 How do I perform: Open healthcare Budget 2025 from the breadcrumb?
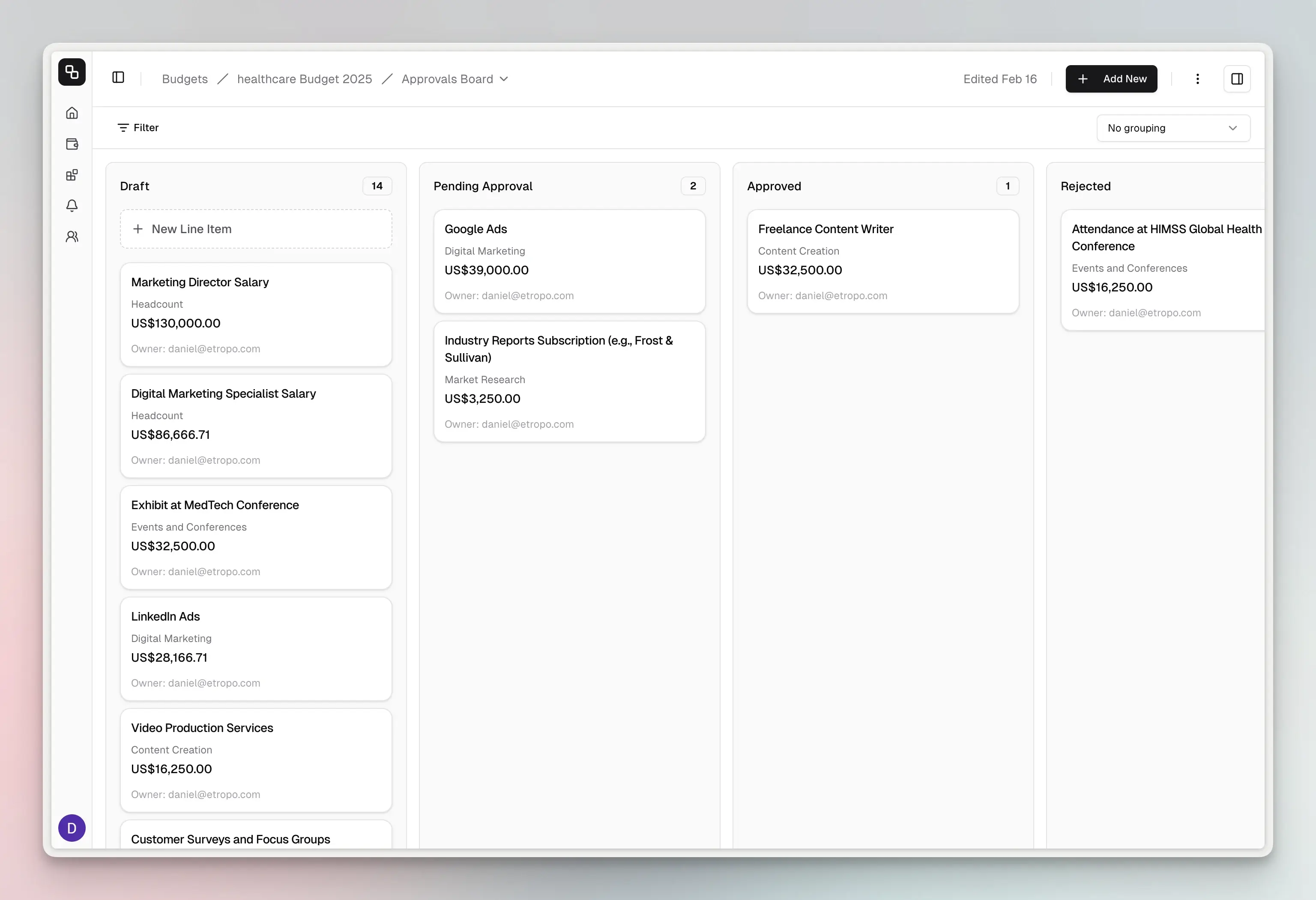click(305, 79)
